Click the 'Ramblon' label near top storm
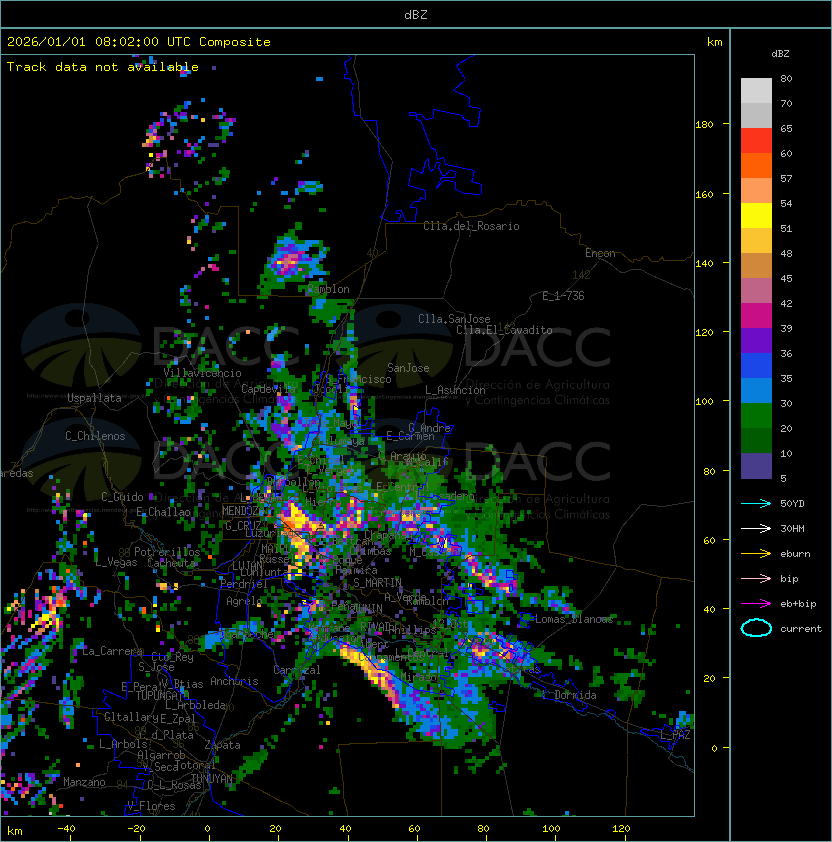Viewport: 832px width, 842px height. pyautogui.click(x=328, y=289)
